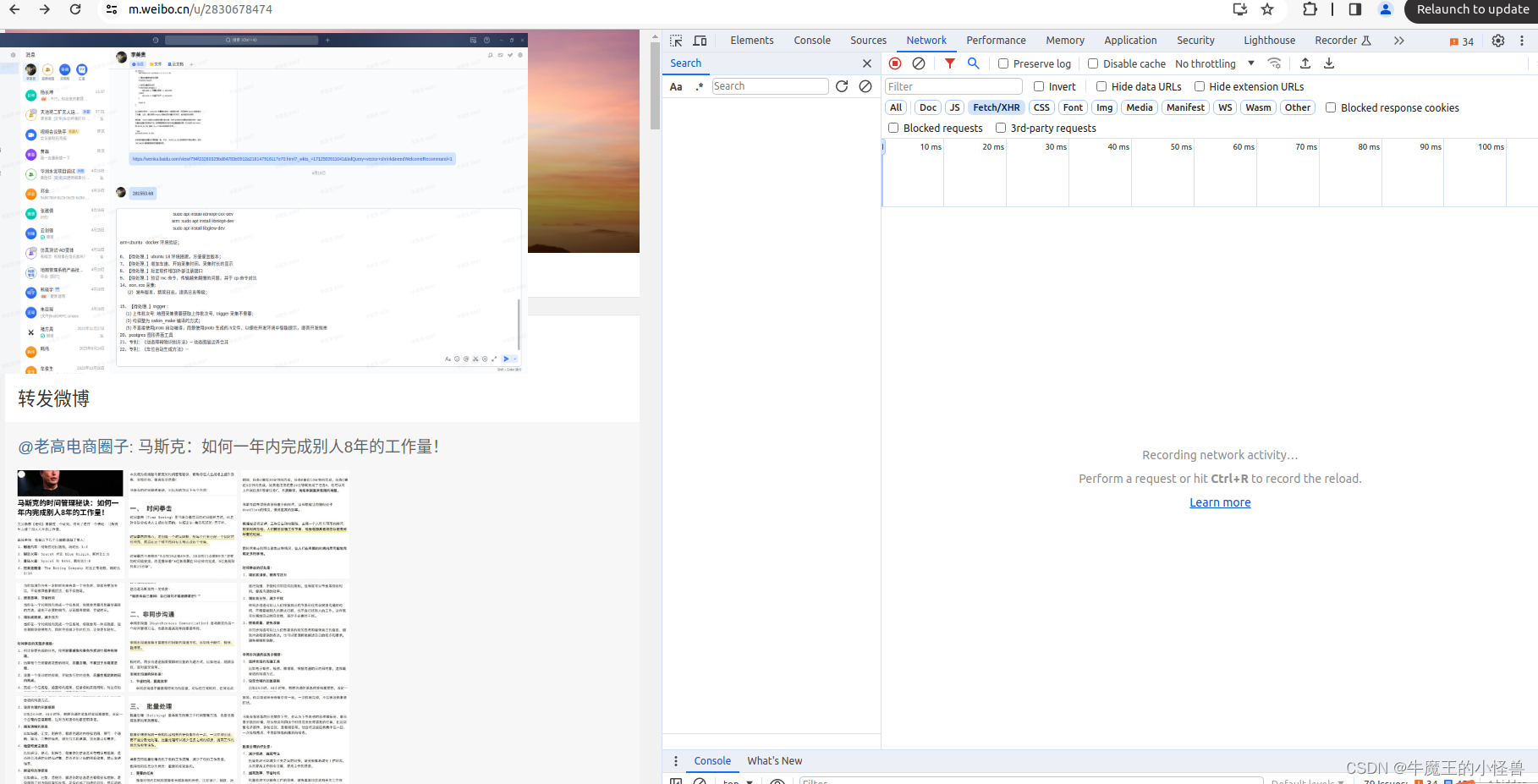
Task: Open the Security tab
Action: (x=1195, y=41)
